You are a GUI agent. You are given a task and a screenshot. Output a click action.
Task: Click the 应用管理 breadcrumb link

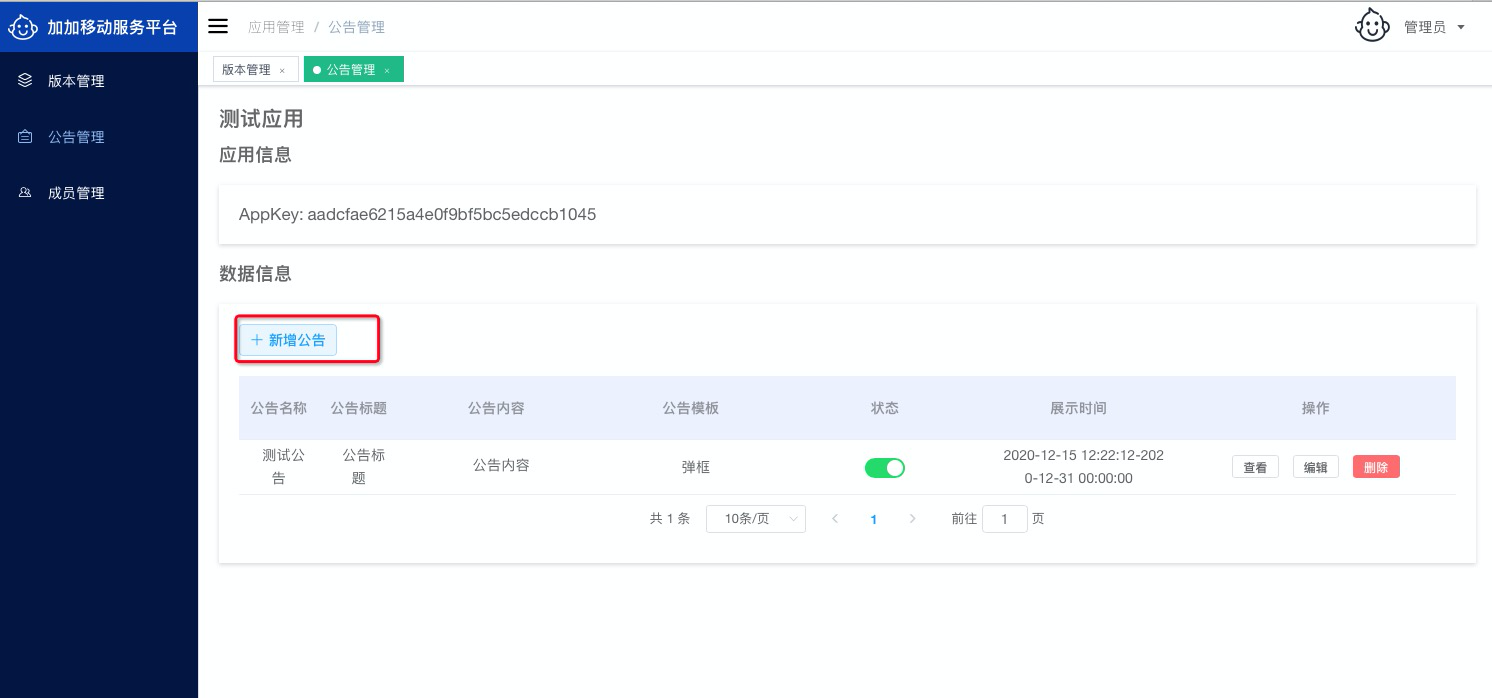(276, 27)
